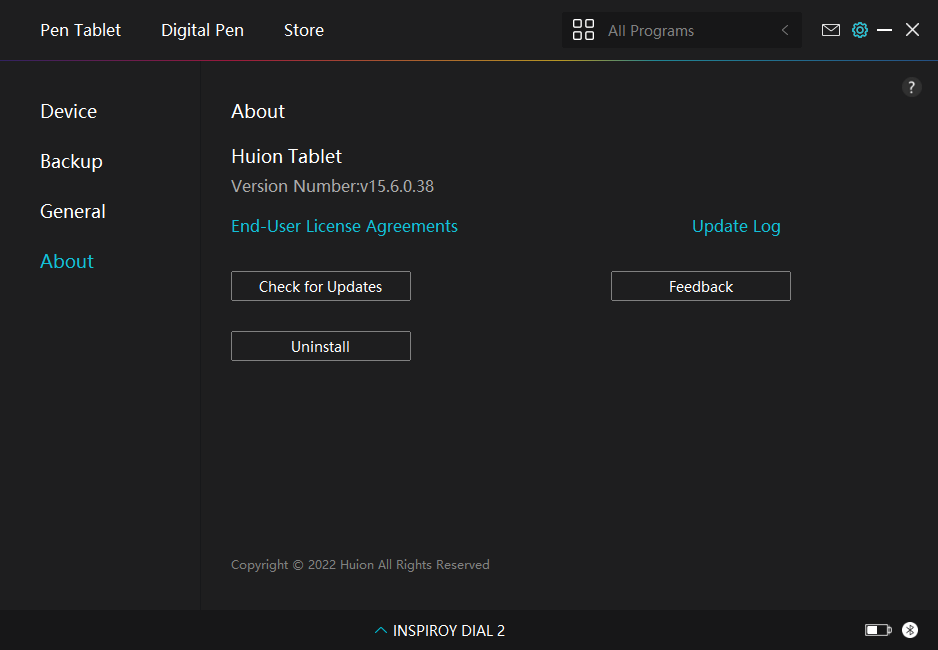The height and width of the screenshot is (650, 938).
Task: Open End-User License Agreements link
Action: click(344, 226)
